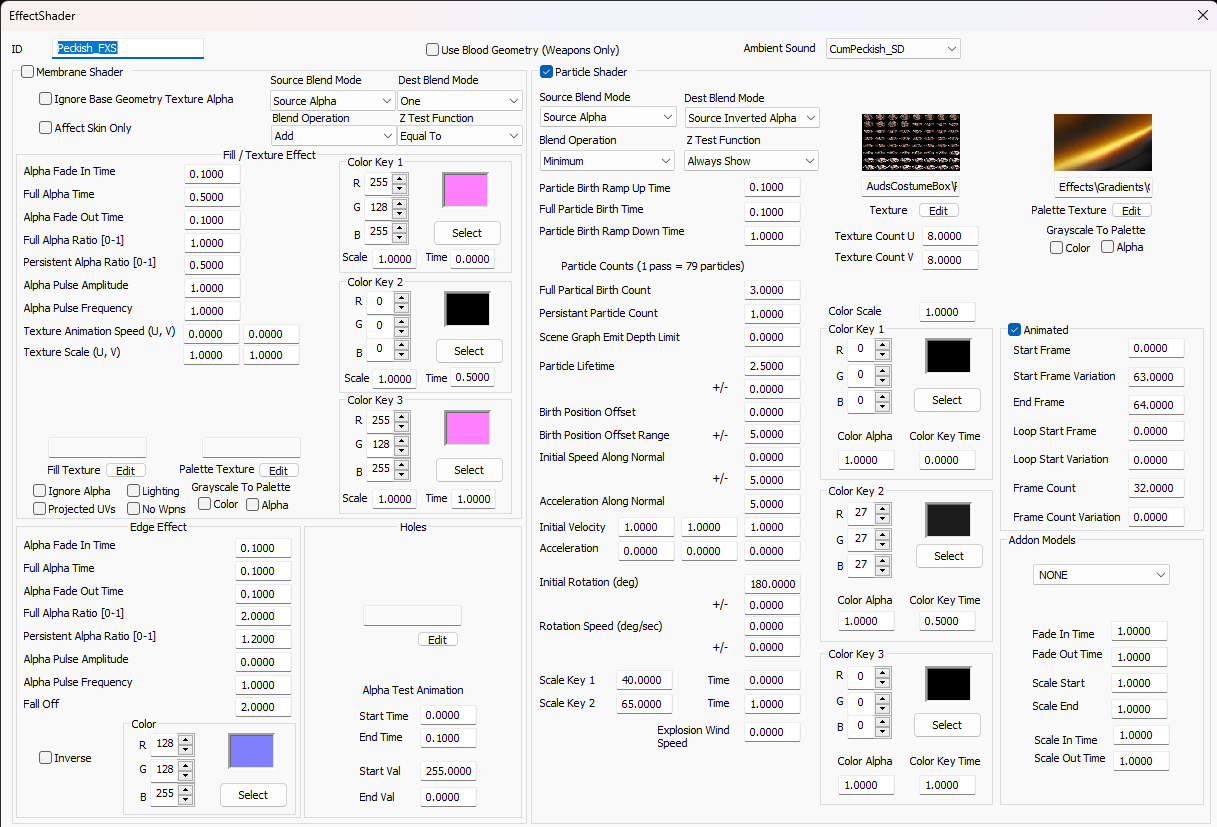Click Edit for particle Palette Texture
The width and height of the screenshot is (1217, 827).
click(x=1132, y=211)
